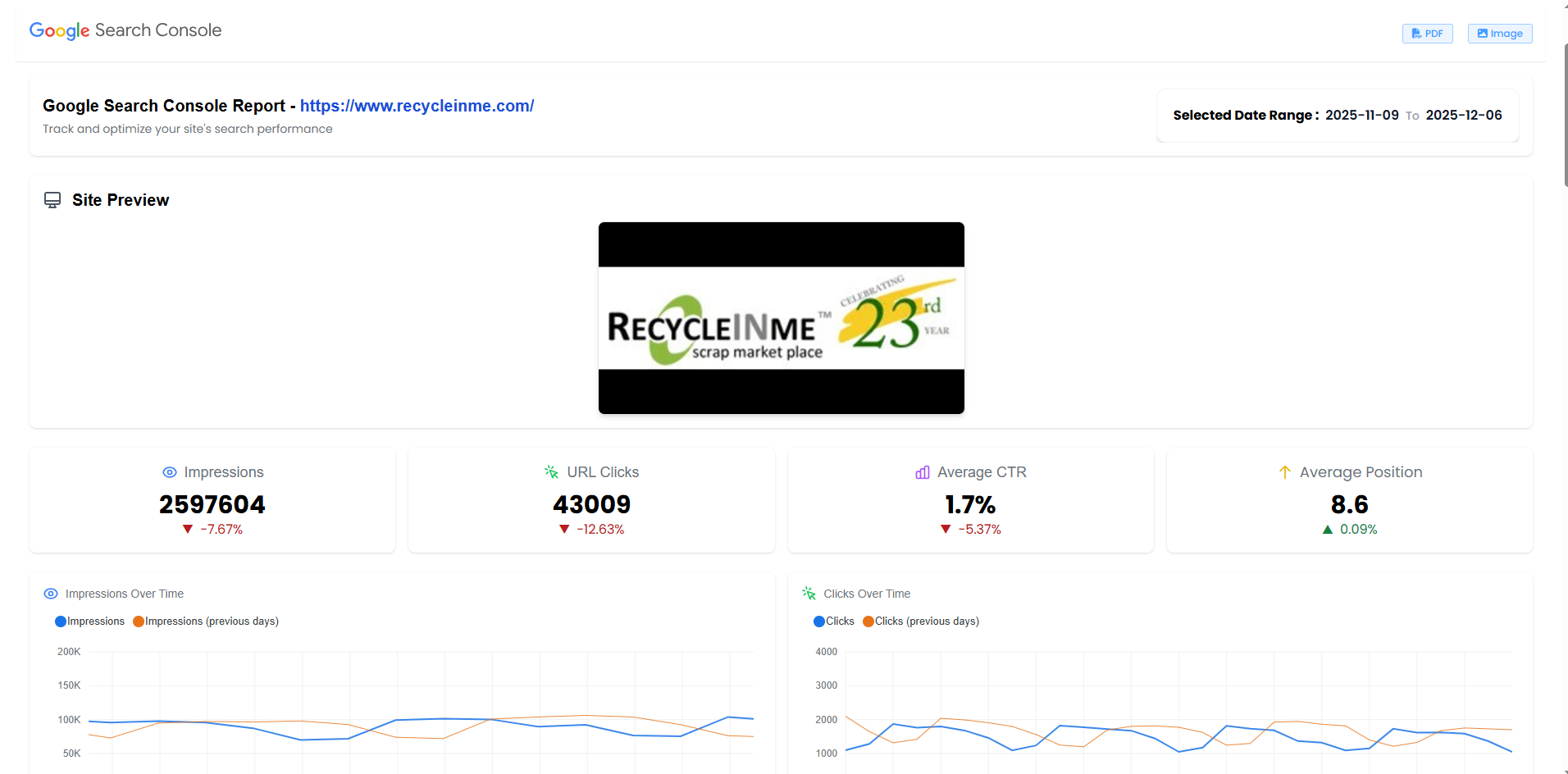This screenshot has height=774, width=1568.
Task: Click the click icon on Clicks Over Time chart
Action: (x=808, y=593)
